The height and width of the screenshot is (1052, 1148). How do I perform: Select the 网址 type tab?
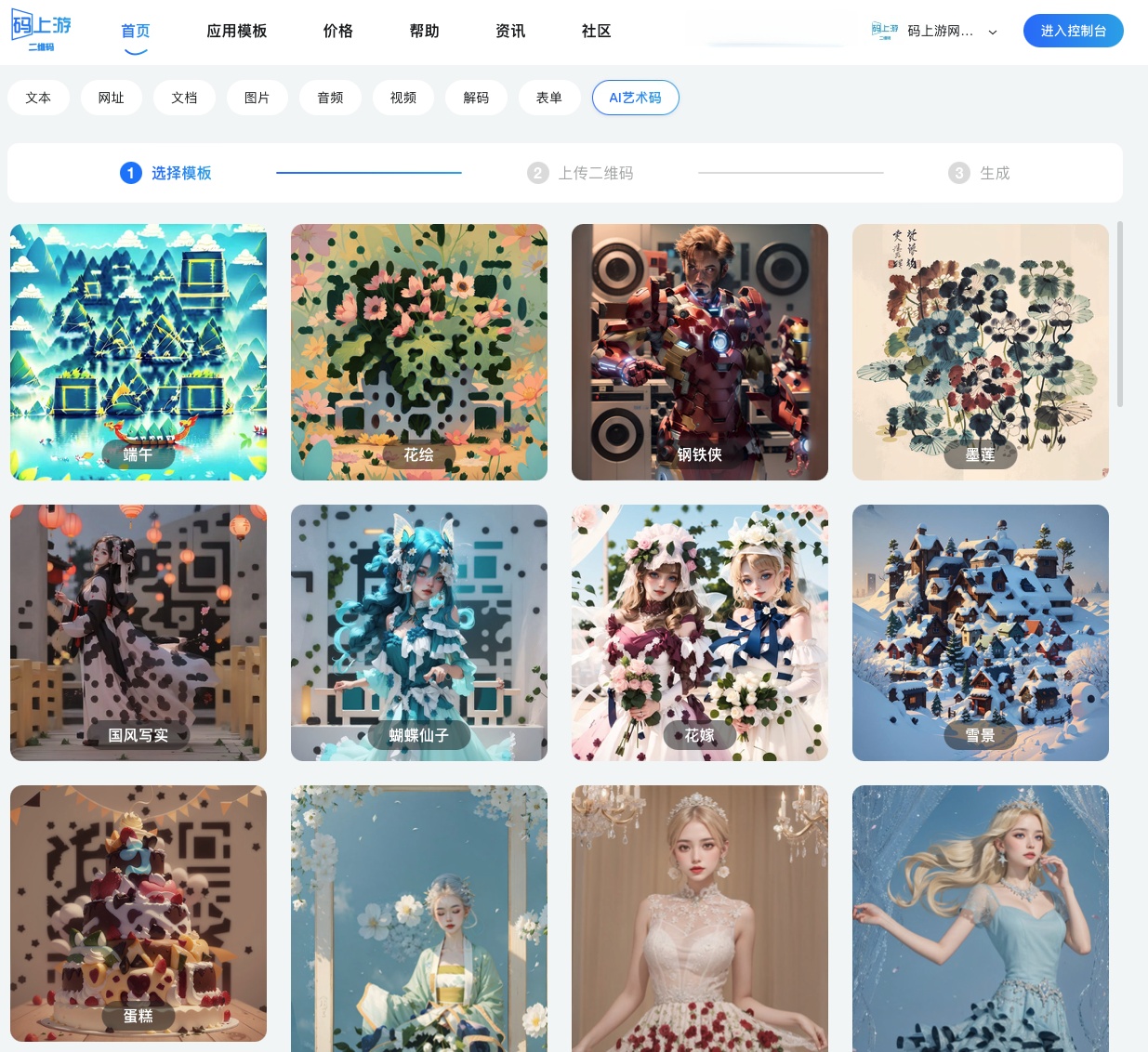click(112, 98)
